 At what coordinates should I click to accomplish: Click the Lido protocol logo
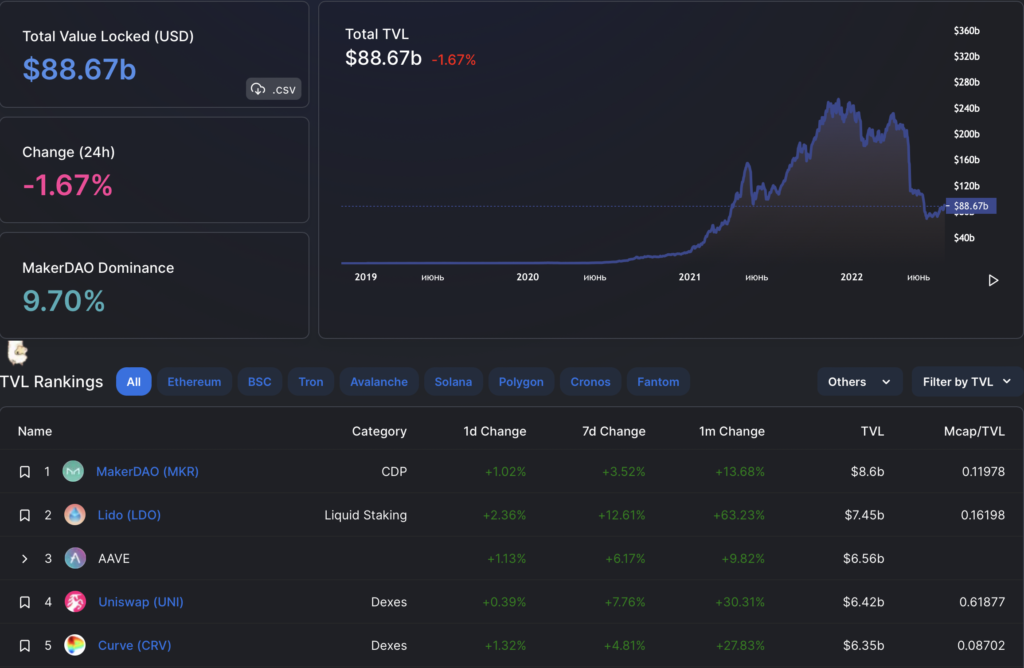point(74,514)
